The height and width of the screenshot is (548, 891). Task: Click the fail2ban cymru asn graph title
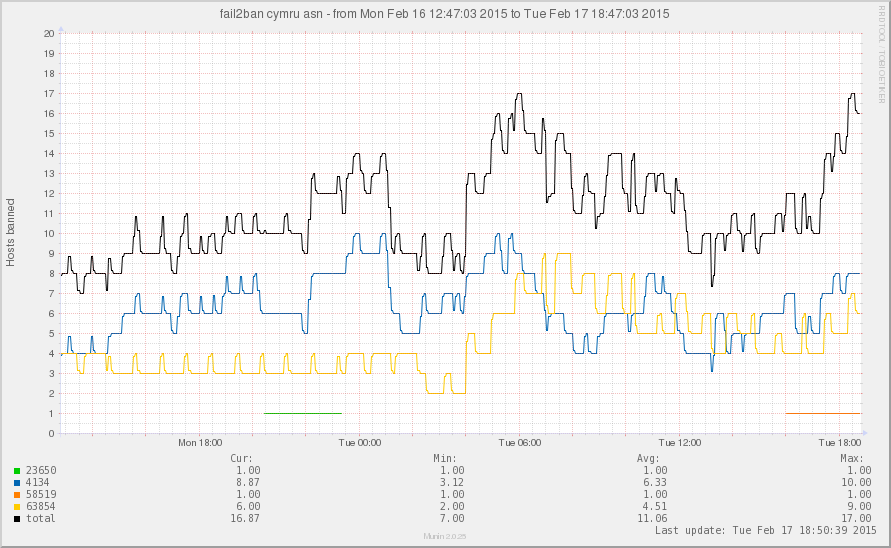point(445,14)
